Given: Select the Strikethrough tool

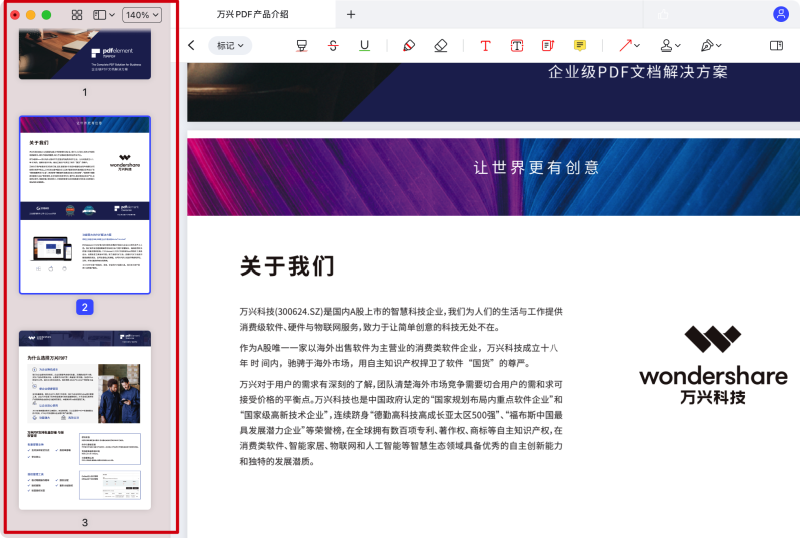Looking at the screenshot, I should pos(333,45).
